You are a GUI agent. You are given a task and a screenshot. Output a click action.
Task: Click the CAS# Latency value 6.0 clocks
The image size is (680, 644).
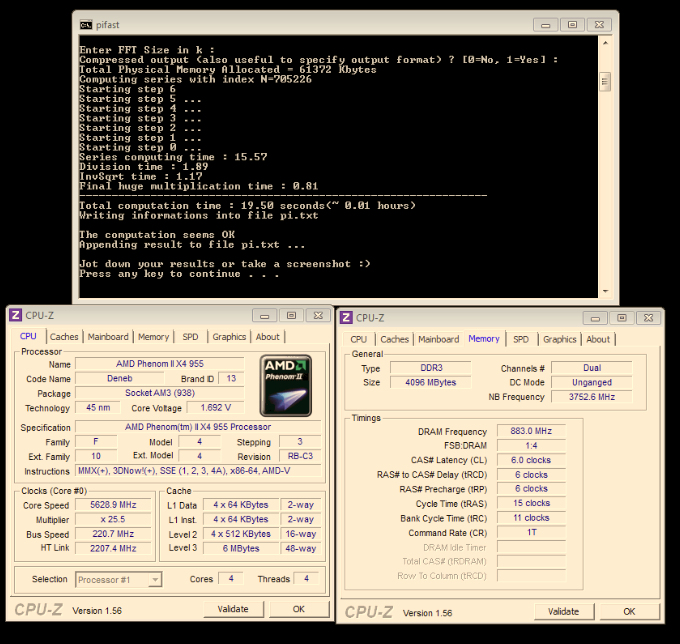pos(531,460)
